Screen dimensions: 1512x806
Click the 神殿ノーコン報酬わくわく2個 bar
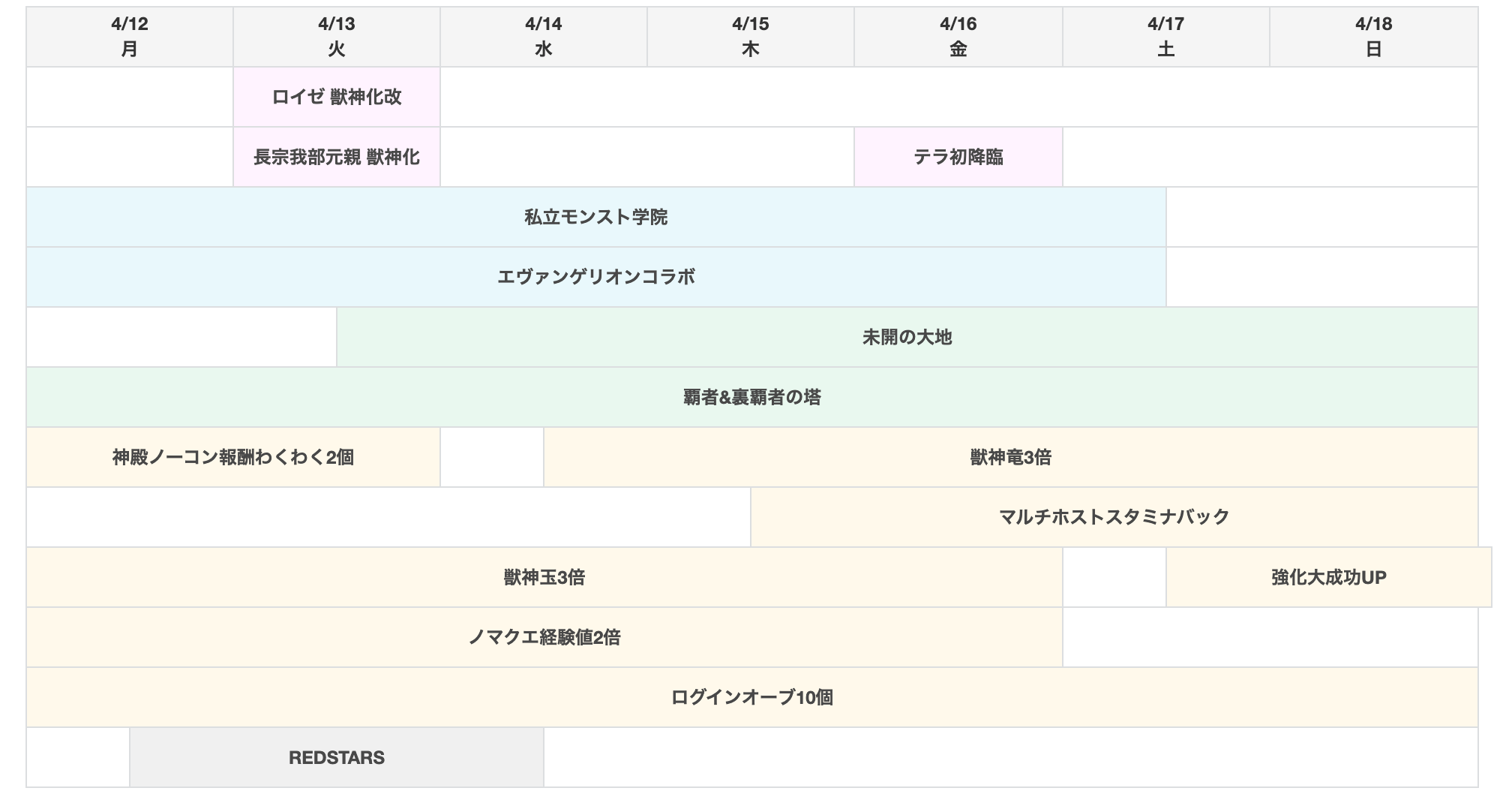[x=233, y=457]
